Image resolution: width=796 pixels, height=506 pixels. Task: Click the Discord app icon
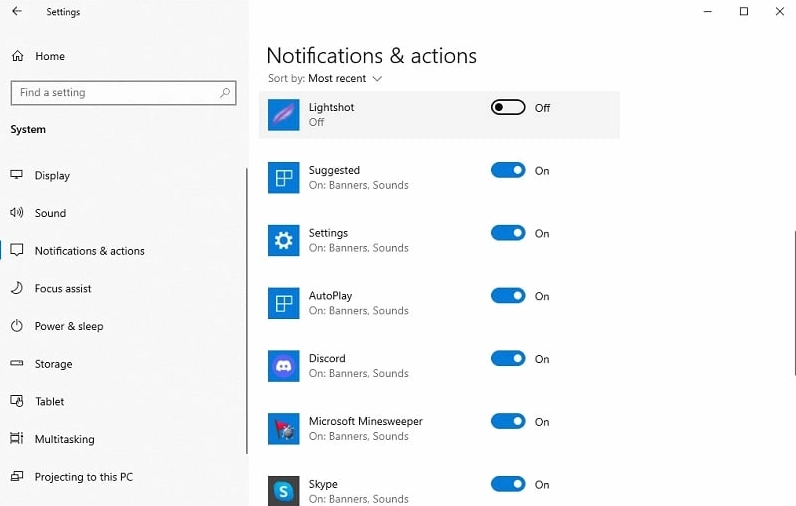pyautogui.click(x=284, y=366)
